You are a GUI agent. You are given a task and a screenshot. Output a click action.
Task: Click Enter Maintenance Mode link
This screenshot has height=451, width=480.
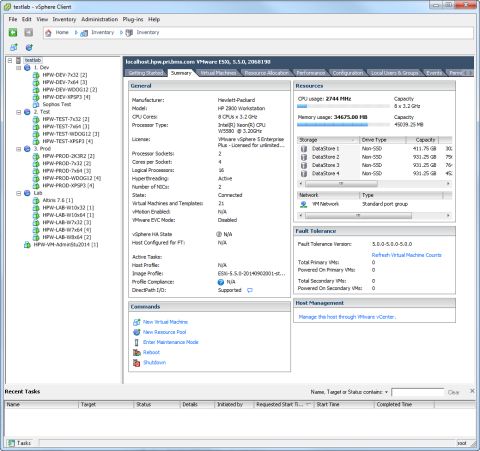(170, 342)
